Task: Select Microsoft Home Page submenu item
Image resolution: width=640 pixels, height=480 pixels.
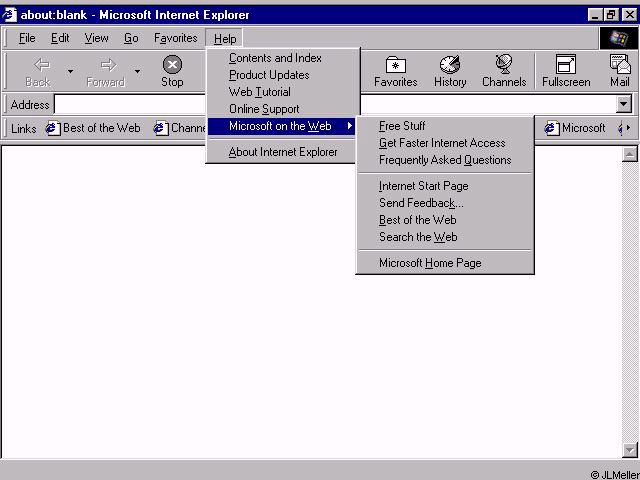Action: (430, 263)
